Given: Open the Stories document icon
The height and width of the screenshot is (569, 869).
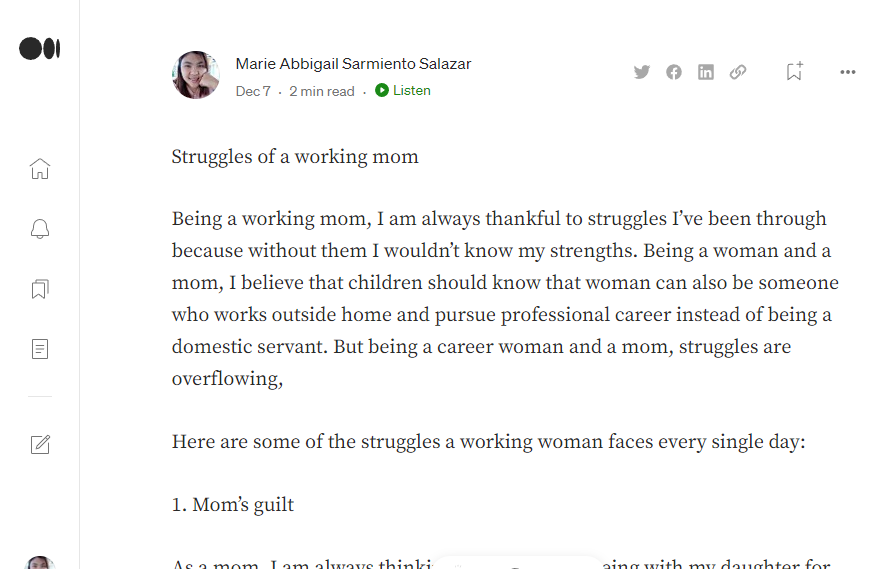Looking at the screenshot, I should [40, 349].
